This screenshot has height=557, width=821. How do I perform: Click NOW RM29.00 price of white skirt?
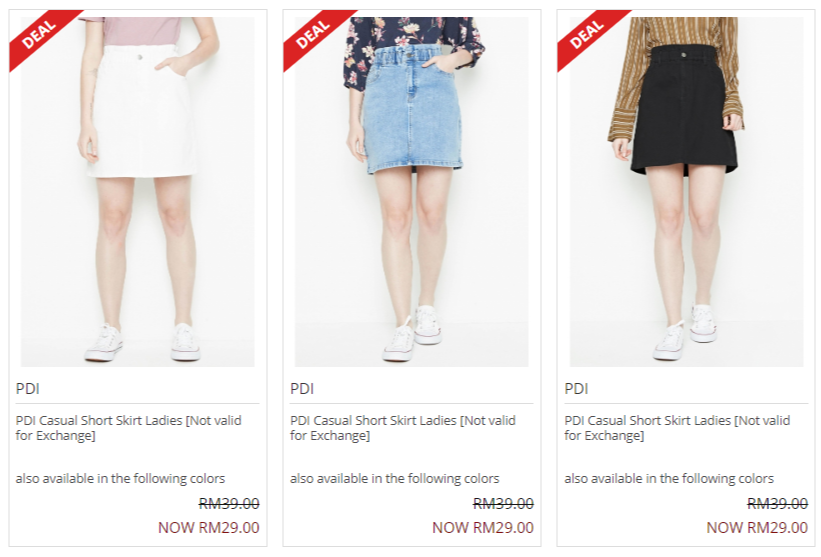209,527
